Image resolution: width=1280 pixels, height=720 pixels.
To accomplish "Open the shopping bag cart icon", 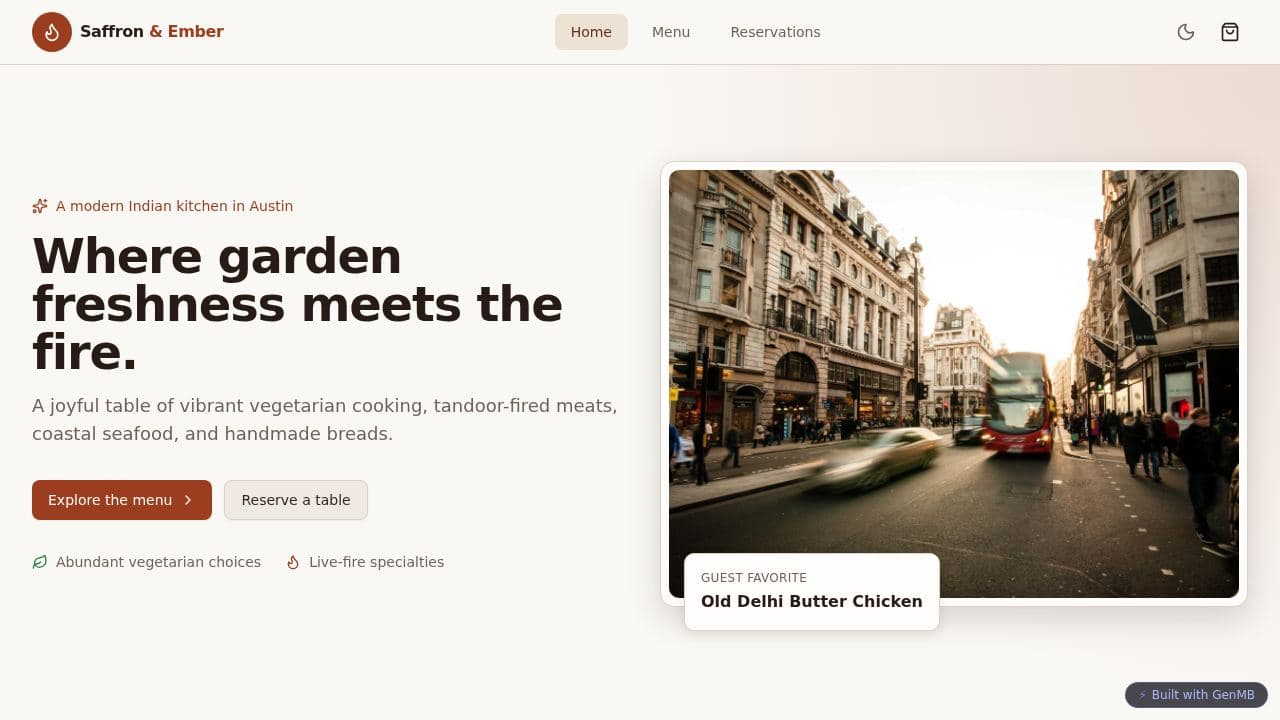I will click(1230, 32).
